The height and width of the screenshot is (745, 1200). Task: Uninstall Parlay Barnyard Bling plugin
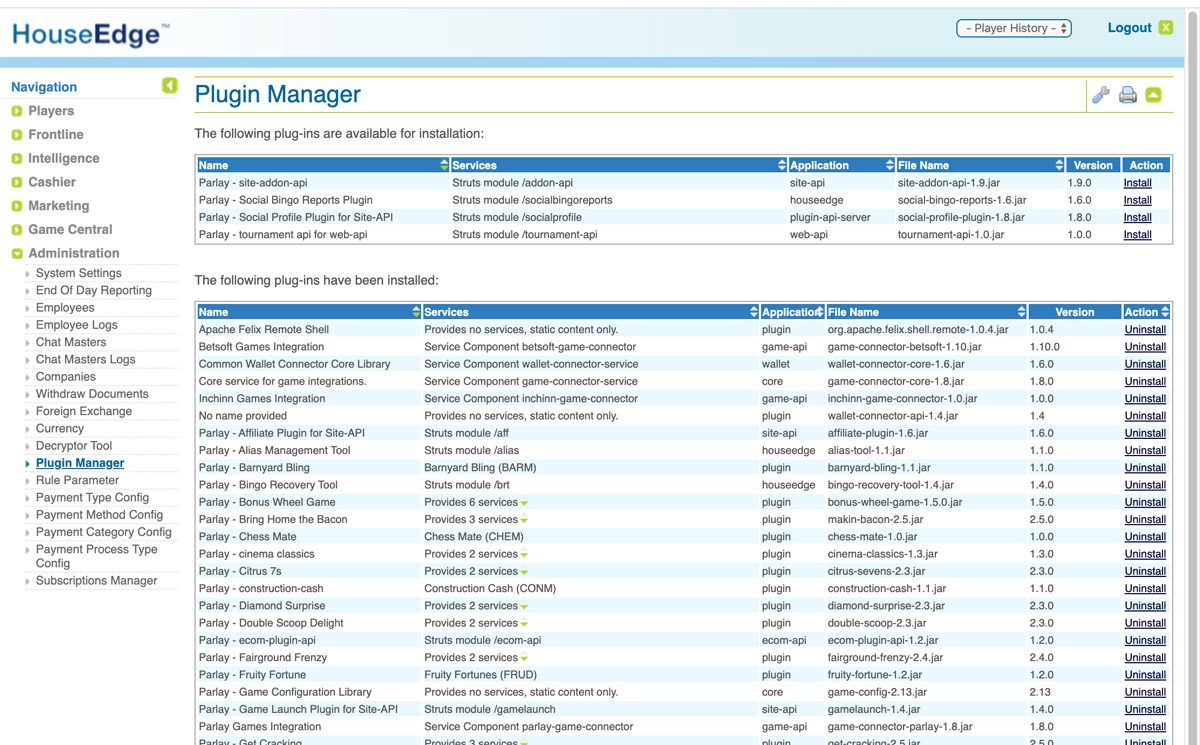pyautogui.click(x=1146, y=468)
